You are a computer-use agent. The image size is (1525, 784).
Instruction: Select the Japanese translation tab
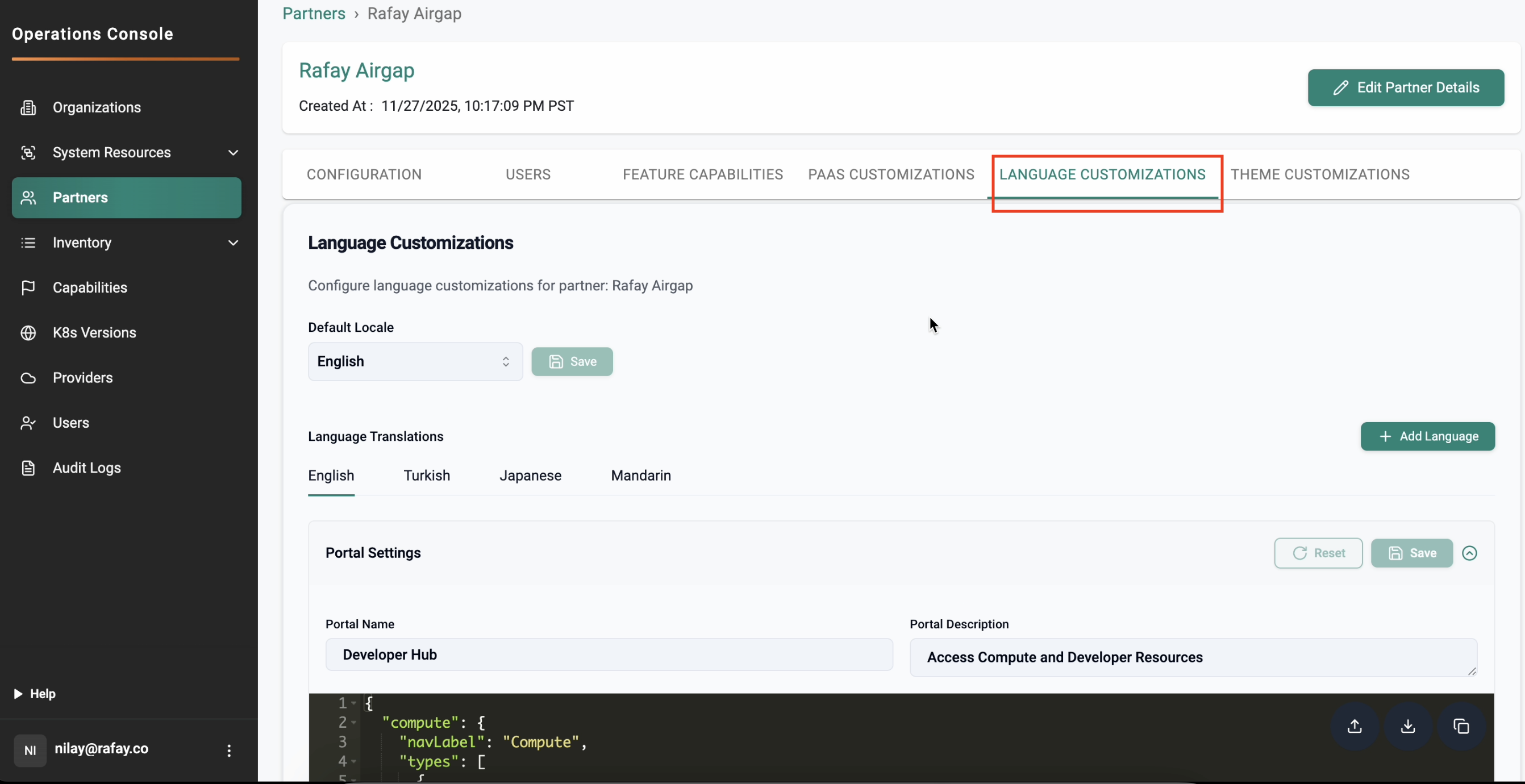530,476
